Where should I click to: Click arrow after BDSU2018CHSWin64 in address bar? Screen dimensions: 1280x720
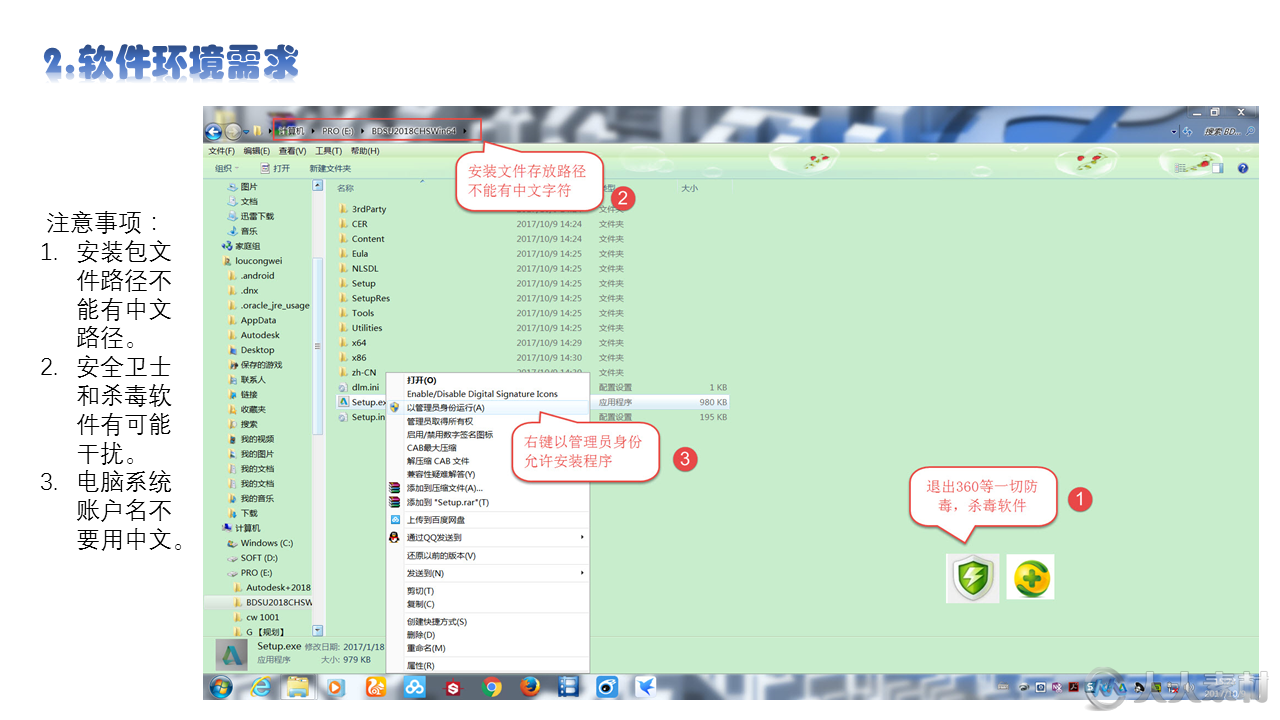coord(465,131)
